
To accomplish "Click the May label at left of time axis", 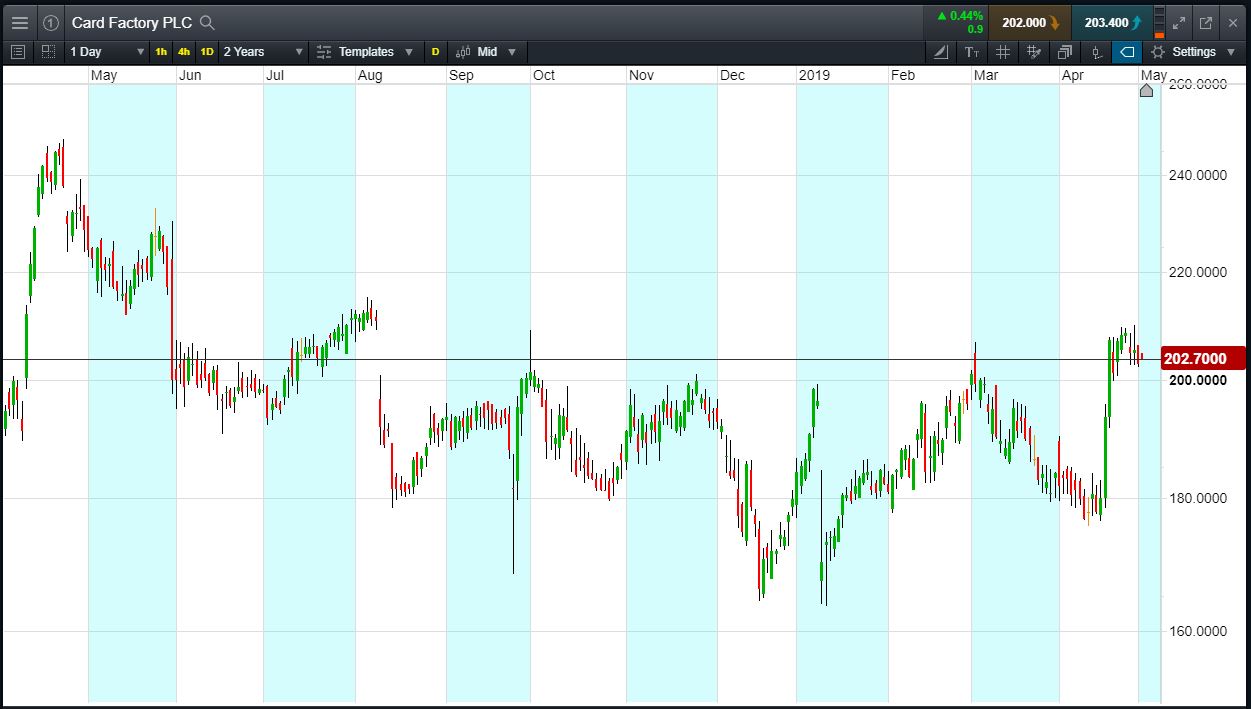I will (x=104, y=76).
